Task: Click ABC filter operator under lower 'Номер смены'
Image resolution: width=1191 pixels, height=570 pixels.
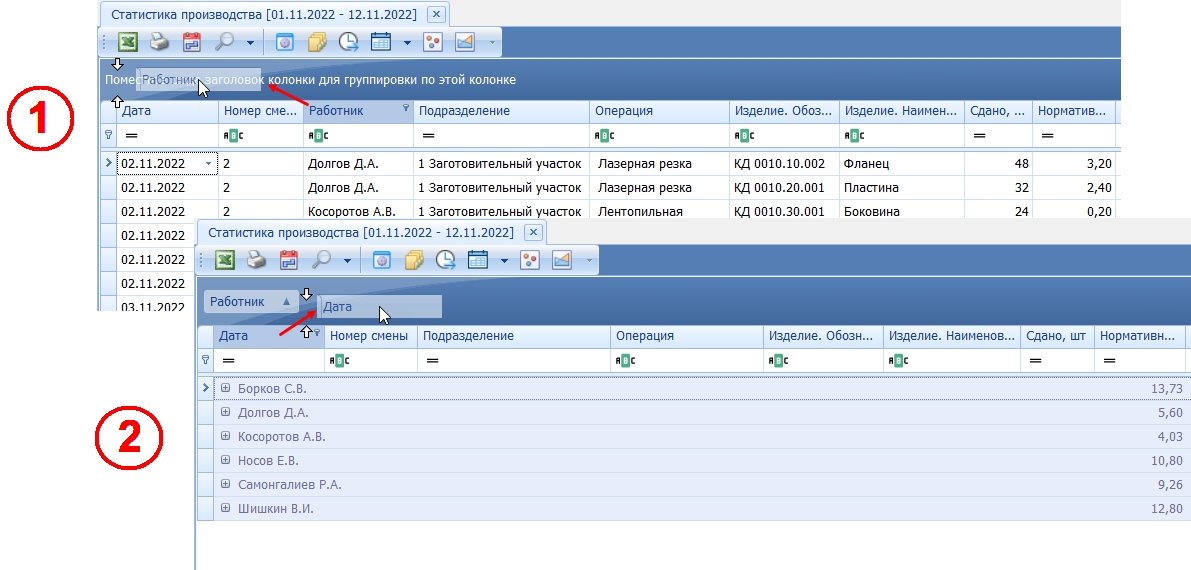Action: [x=338, y=360]
